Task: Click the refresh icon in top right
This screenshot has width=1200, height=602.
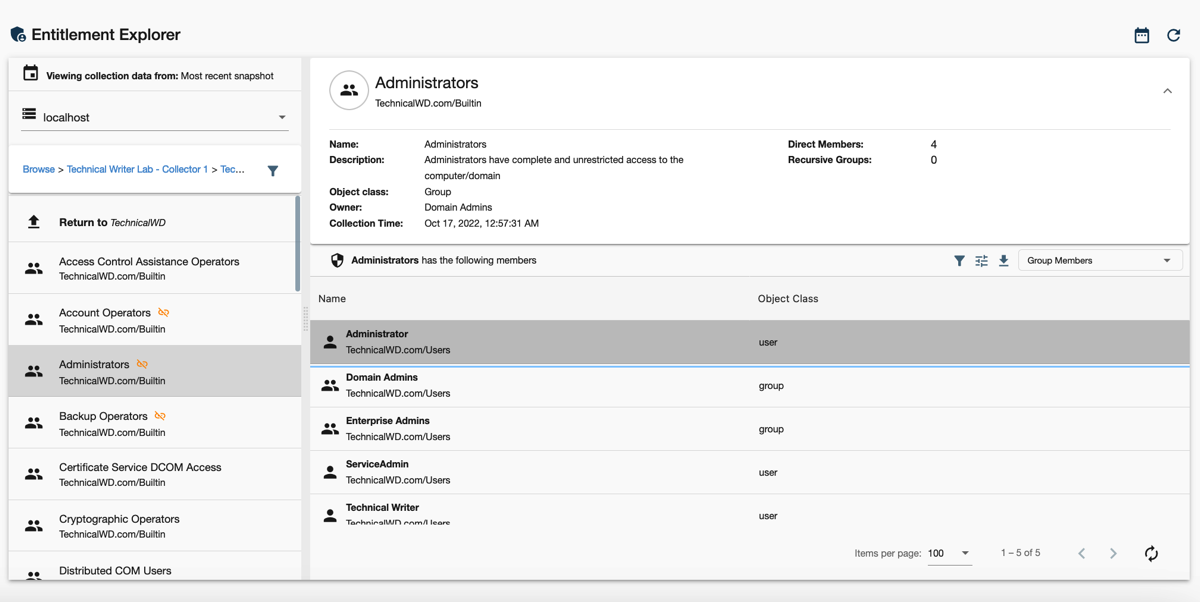Action: [x=1174, y=35]
